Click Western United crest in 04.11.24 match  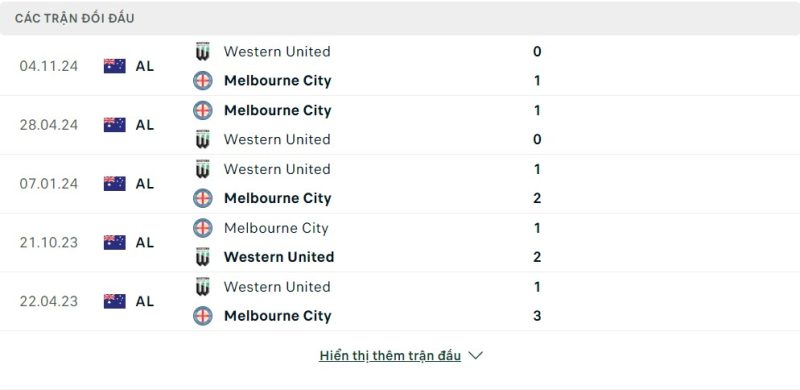[x=203, y=52]
